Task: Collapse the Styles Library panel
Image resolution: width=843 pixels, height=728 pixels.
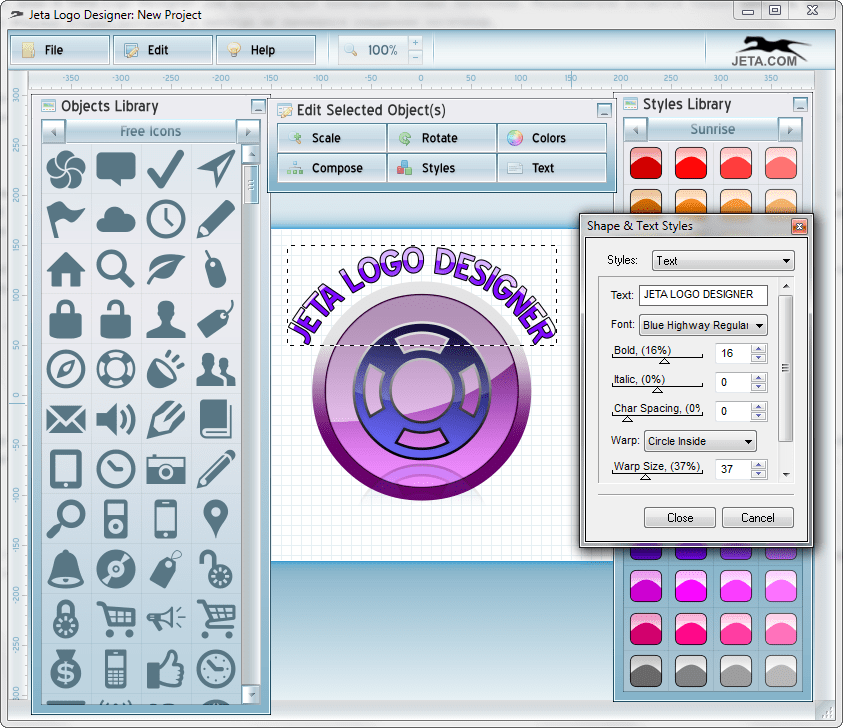Action: point(801,104)
